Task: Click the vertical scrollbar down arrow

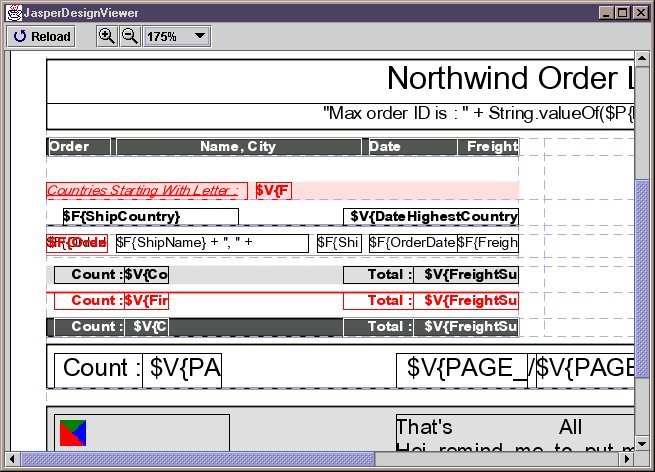Action: point(642,443)
